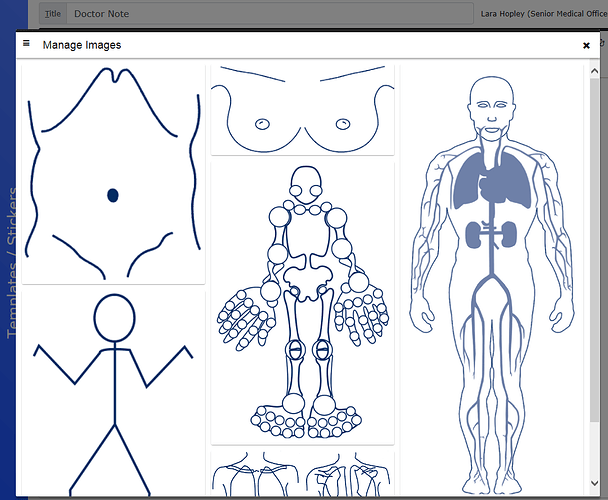Click the Title label
Screen dimensions: 608x500
54,15
